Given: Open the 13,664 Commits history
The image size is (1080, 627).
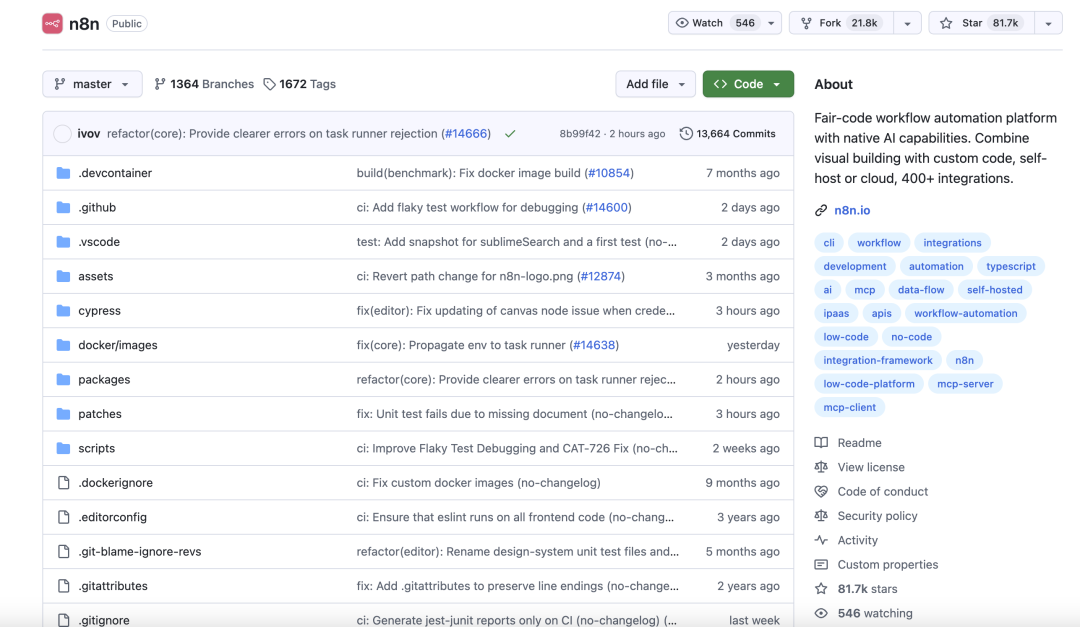Looking at the screenshot, I should coord(727,134).
